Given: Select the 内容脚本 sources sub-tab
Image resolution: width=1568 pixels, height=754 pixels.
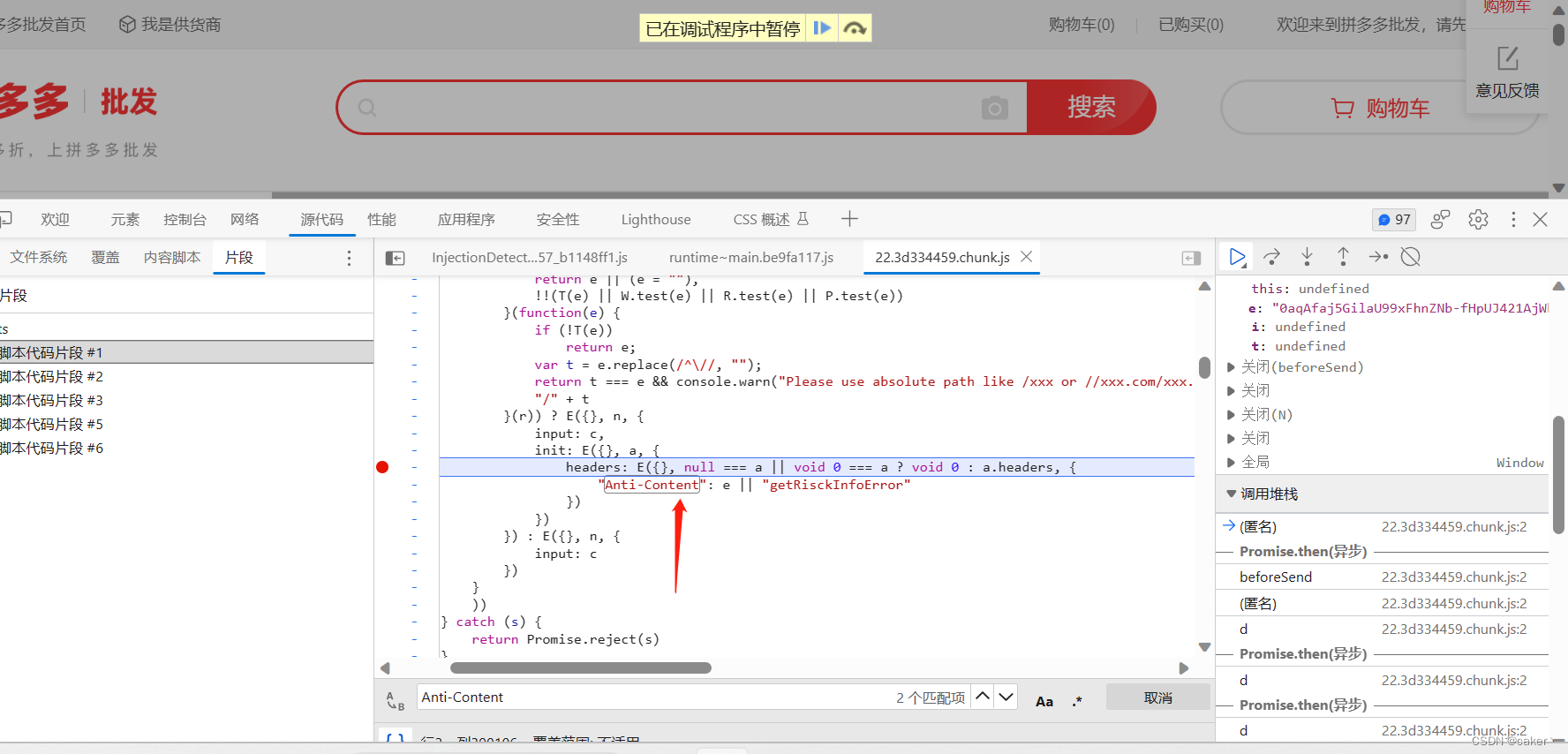Looking at the screenshot, I should pyautogui.click(x=172, y=257).
